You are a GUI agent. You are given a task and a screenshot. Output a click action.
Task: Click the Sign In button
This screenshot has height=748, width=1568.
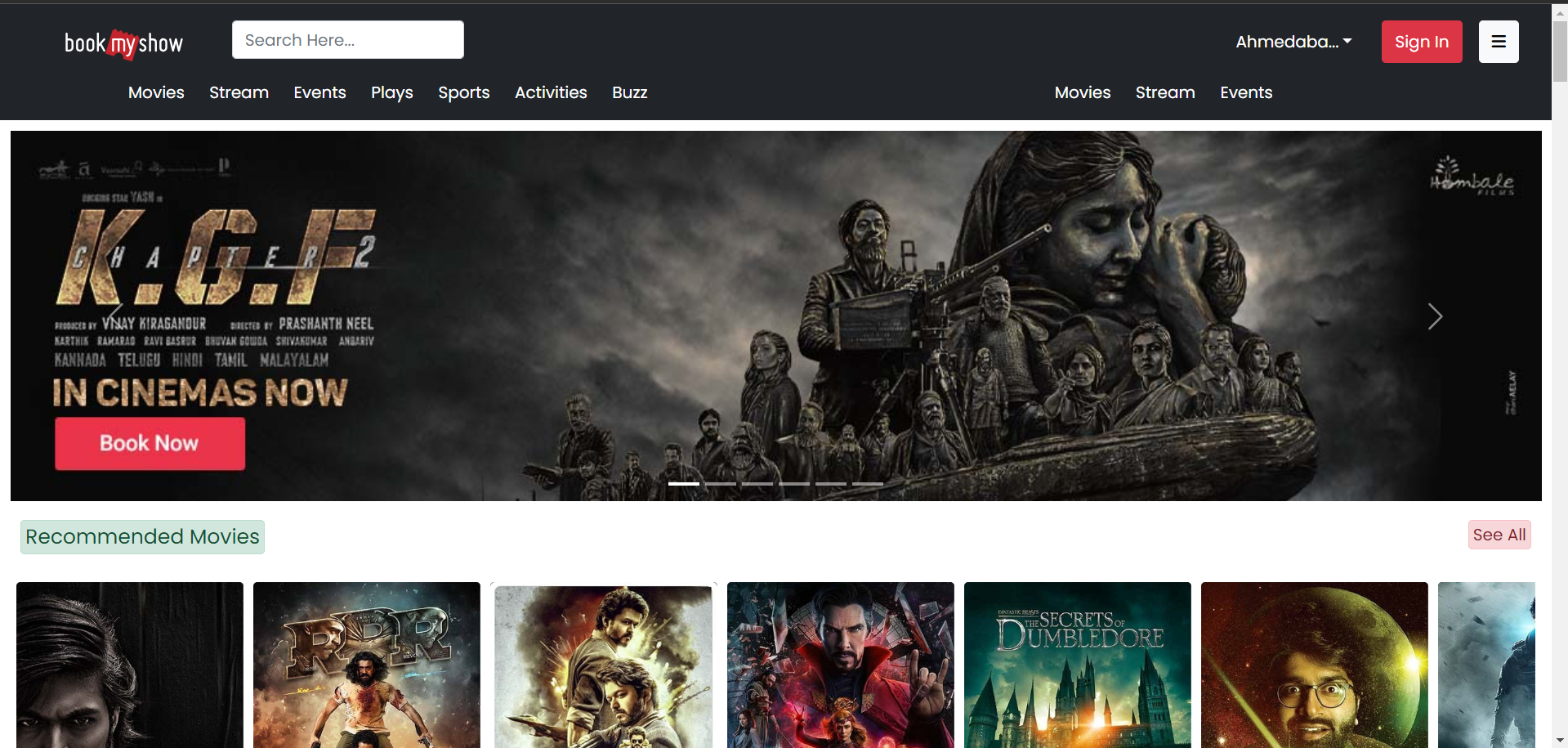coord(1421,42)
